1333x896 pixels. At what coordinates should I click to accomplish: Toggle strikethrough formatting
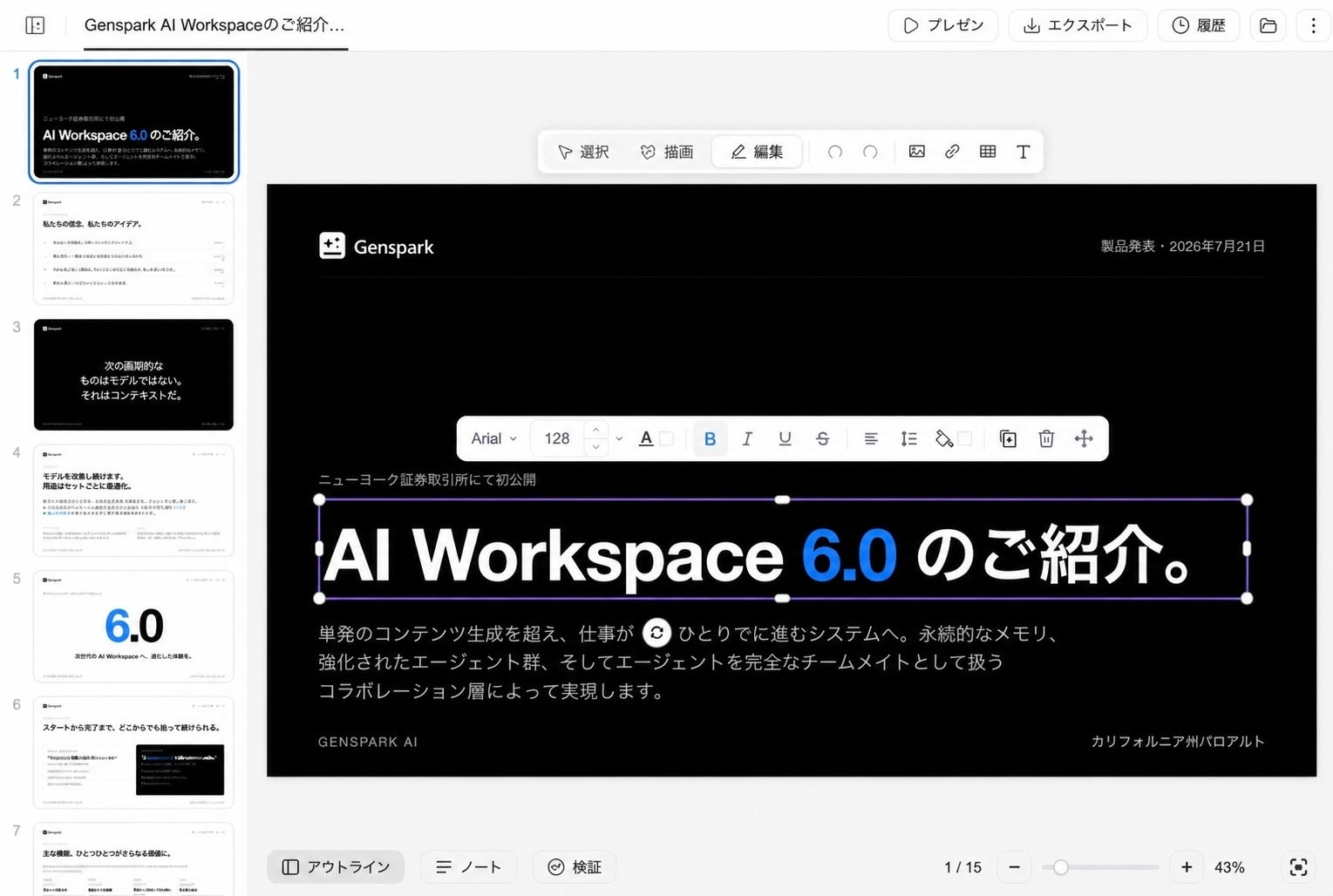822,438
